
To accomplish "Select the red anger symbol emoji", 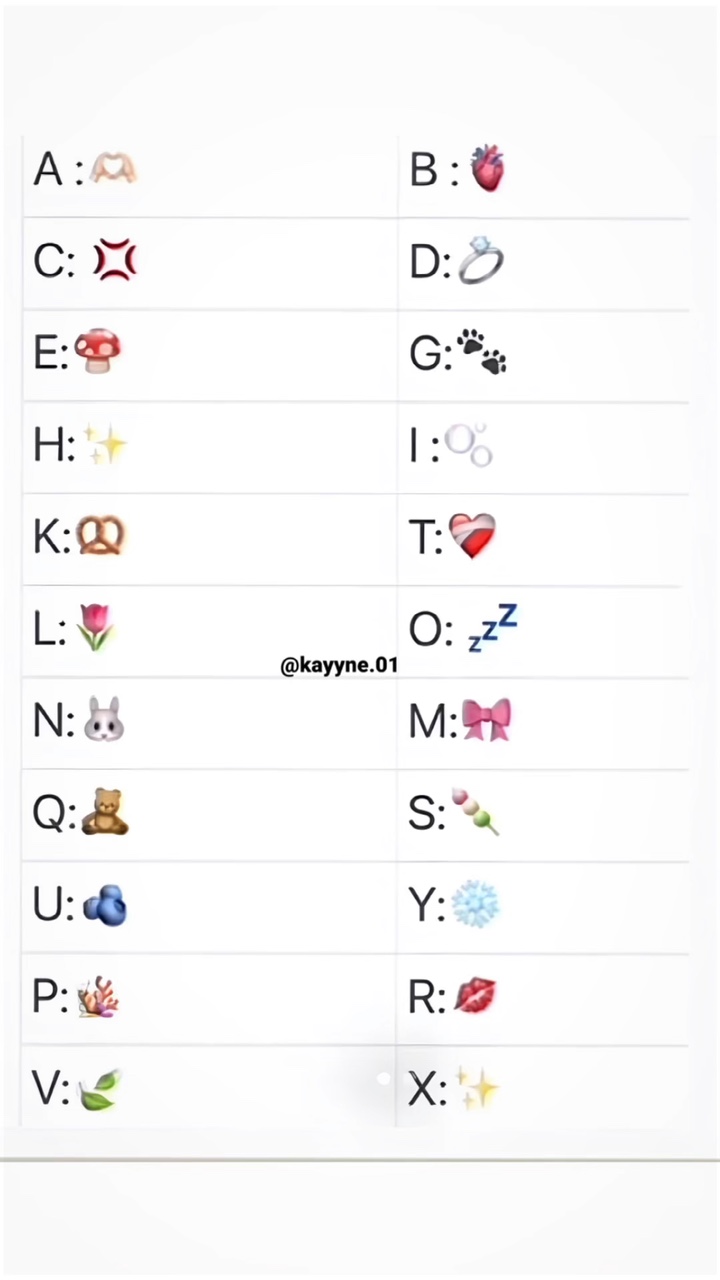I will 115,261.
